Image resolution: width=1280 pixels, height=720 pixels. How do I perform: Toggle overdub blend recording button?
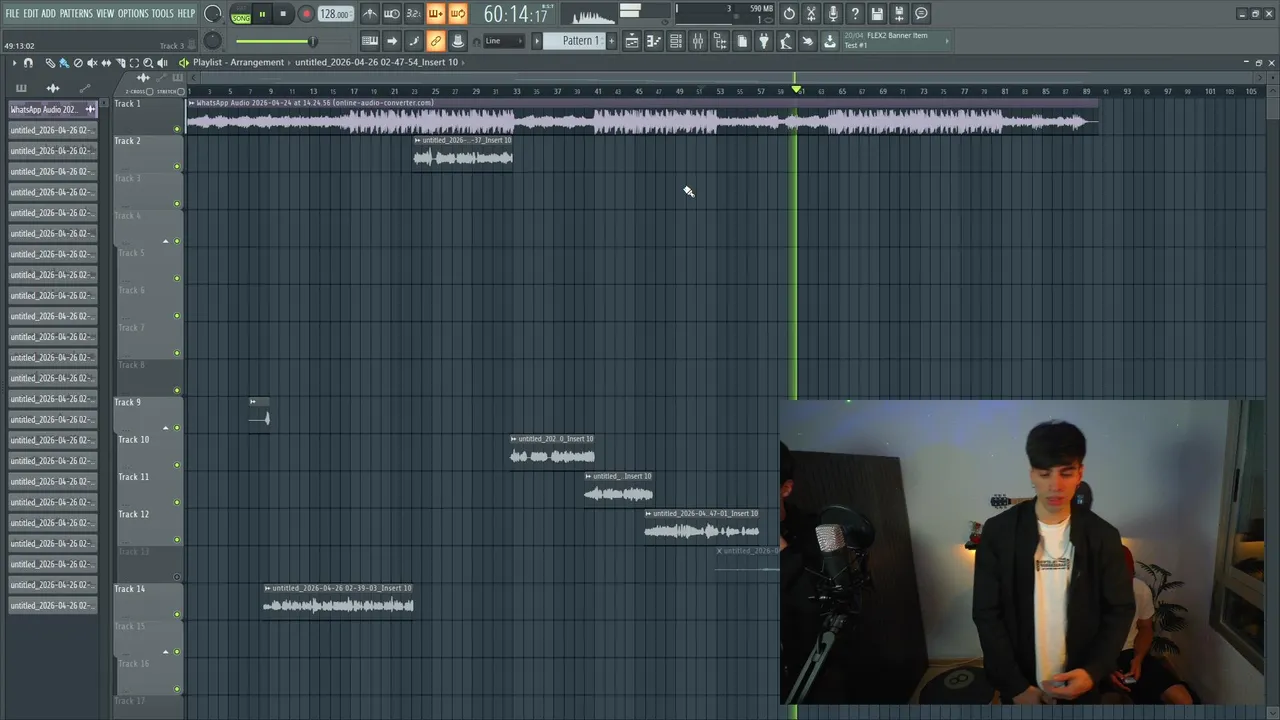[435, 14]
